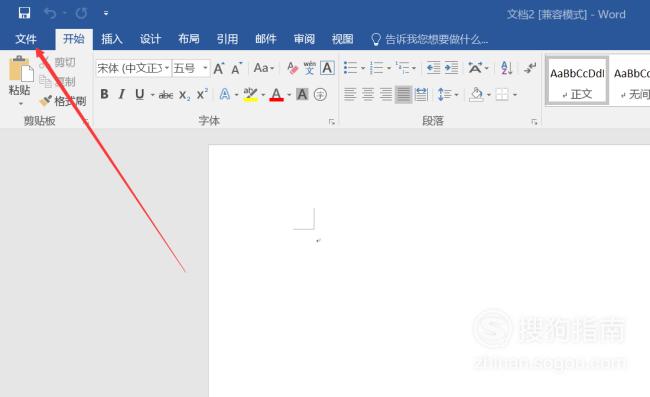Click the Clear Formatting eraser icon
This screenshot has height=397, width=650.
[x=292, y=68]
